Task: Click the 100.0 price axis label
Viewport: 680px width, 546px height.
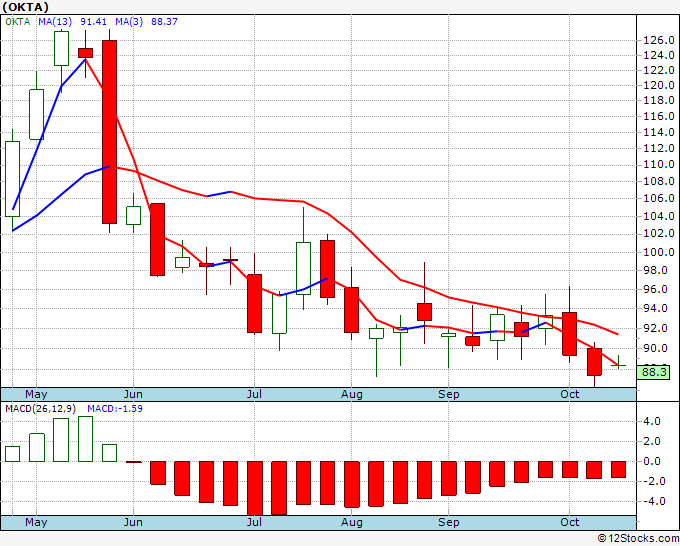Action: pyautogui.click(x=659, y=252)
